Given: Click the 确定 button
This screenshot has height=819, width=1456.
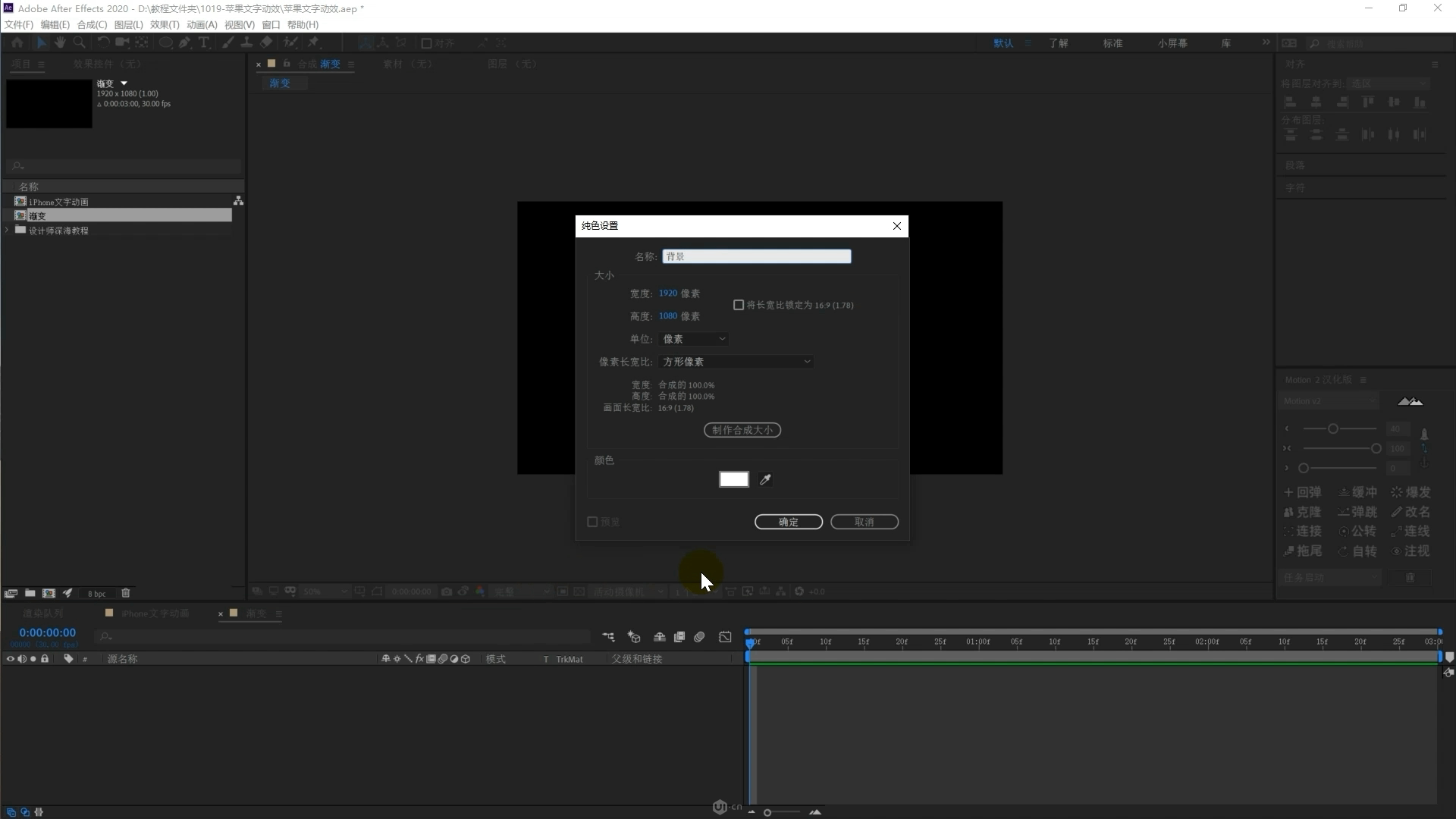Looking at the screenshot, I should [788, 522].
